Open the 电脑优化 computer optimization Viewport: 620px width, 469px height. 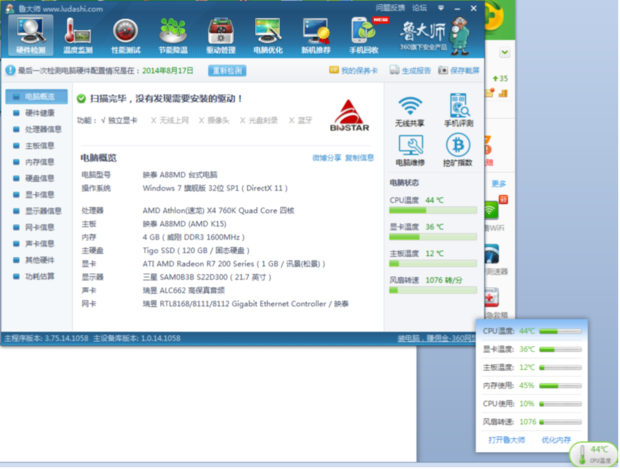(x=268, y=36)
